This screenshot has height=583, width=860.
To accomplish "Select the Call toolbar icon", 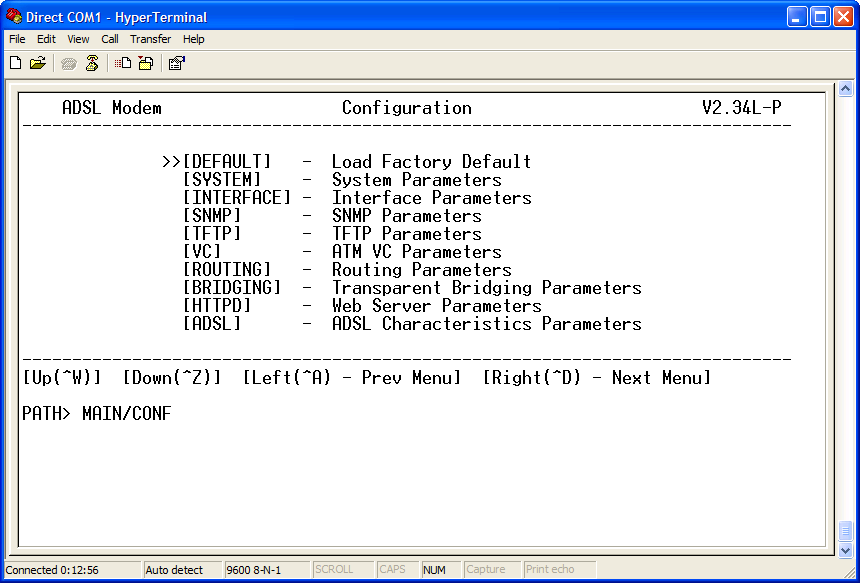I will point(68,62).
